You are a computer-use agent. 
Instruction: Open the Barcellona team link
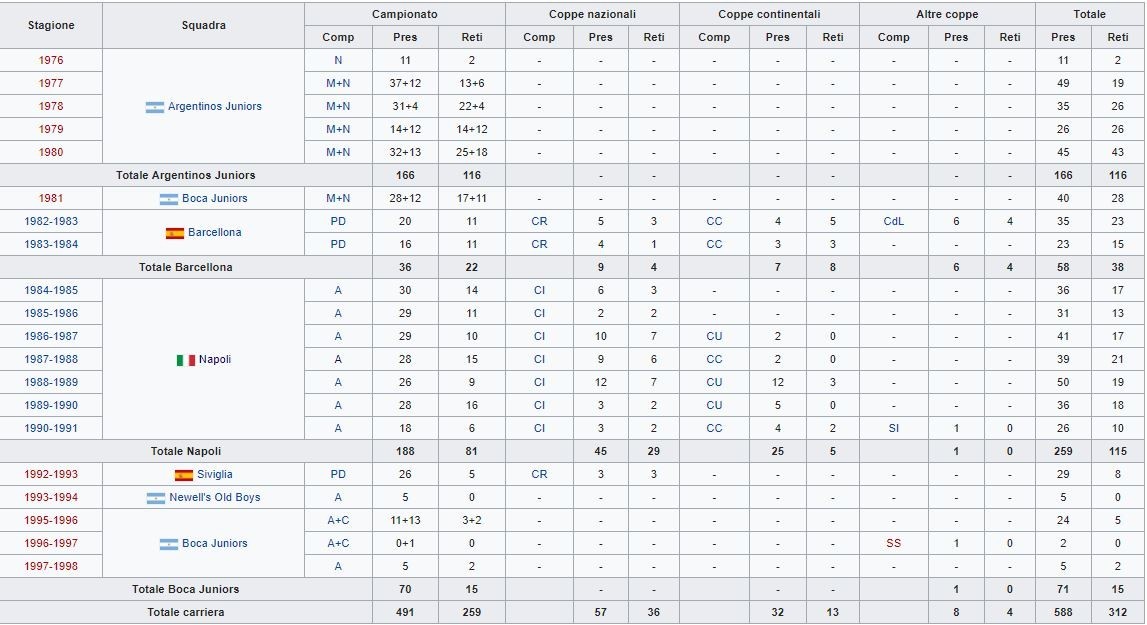click(214, 233)
